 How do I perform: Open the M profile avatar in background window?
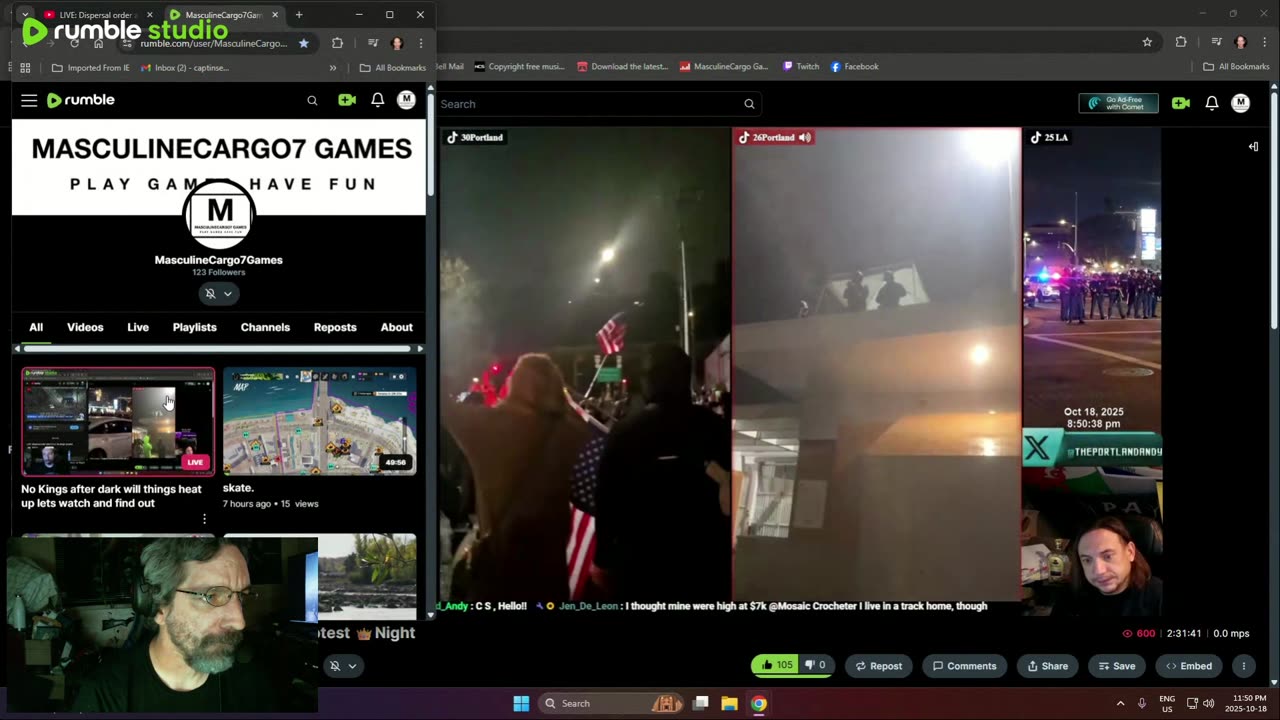click(x=1240, y=103)
